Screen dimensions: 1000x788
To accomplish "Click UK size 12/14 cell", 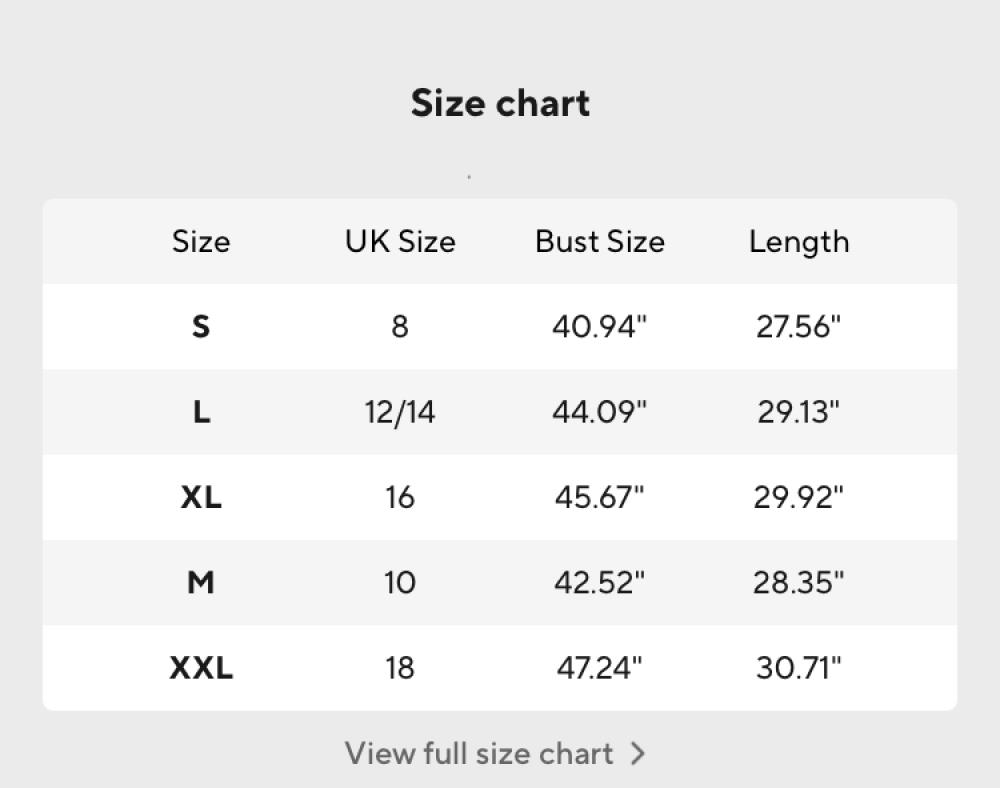I will (x=400, y=412).
